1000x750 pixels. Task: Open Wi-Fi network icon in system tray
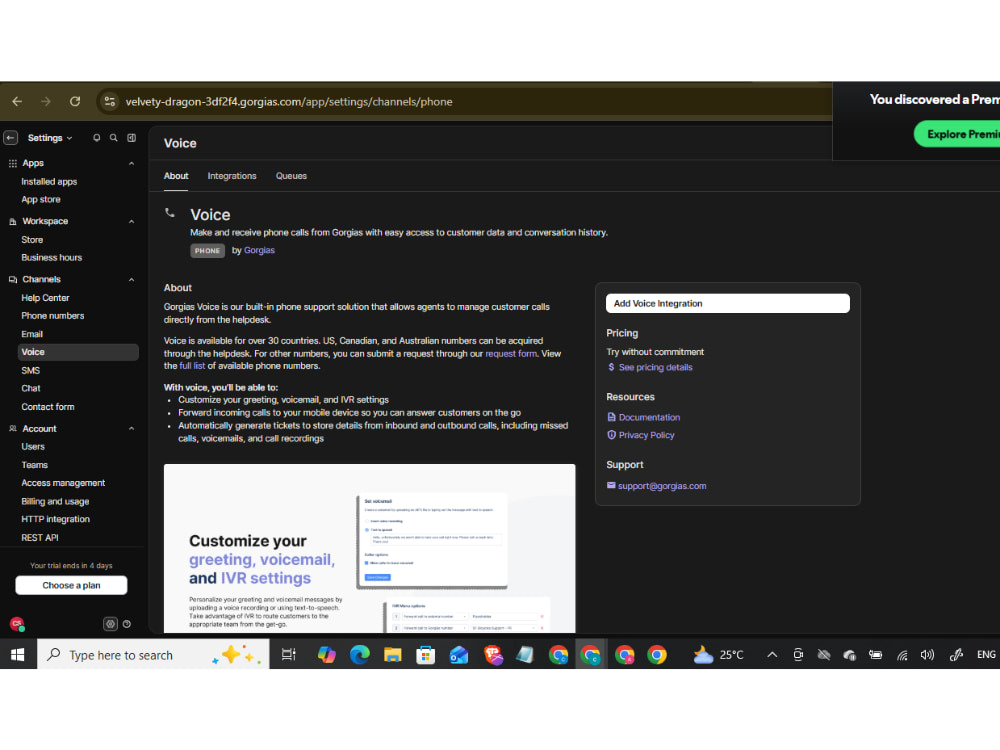(x=902, y=655)
